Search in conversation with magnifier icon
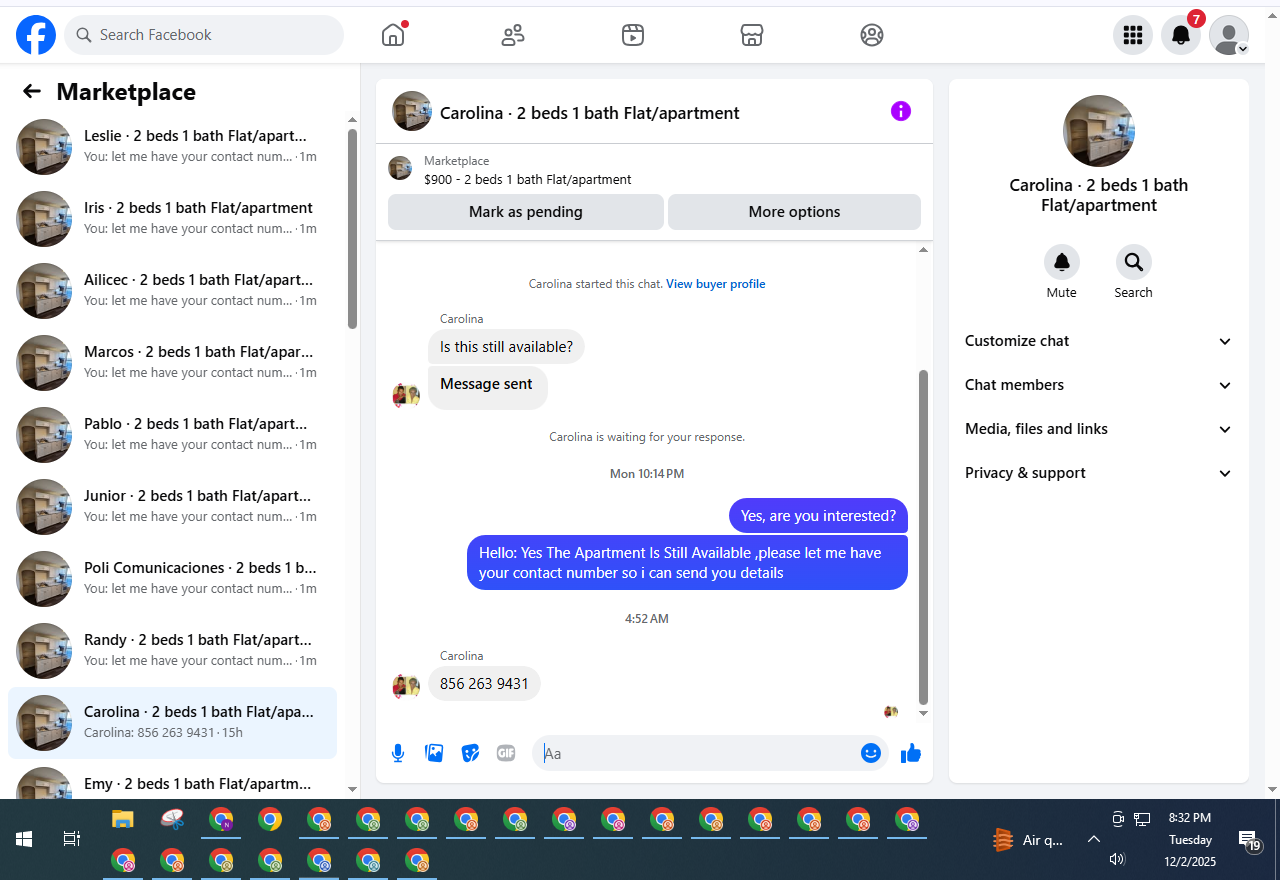This screenshot has height=880, width=1280. tap(1134, 262)
